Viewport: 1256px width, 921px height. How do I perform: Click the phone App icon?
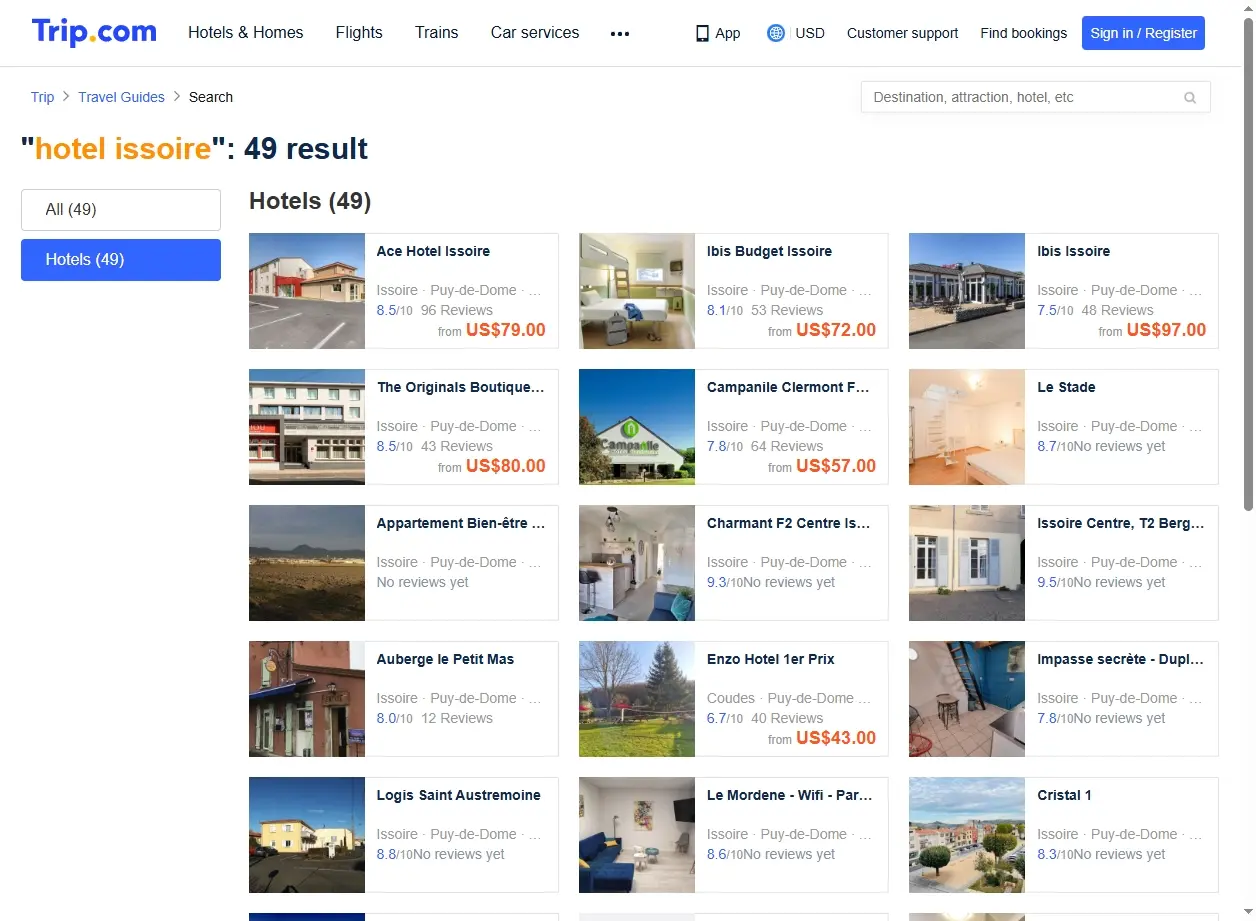pyautogui.click(x=702, y=33)
